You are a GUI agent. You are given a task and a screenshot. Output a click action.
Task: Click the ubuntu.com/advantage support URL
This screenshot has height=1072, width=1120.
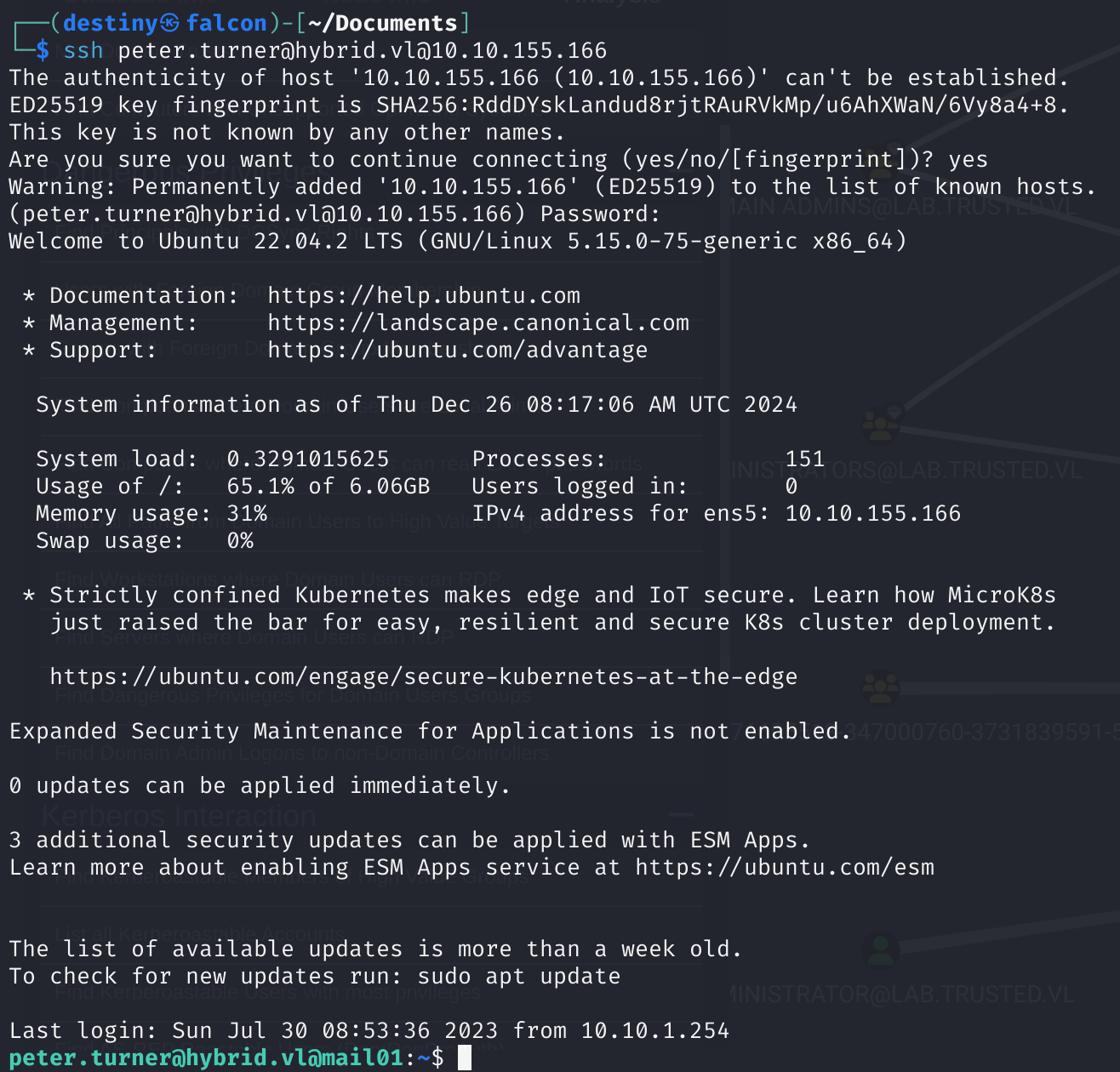point(457,350)
